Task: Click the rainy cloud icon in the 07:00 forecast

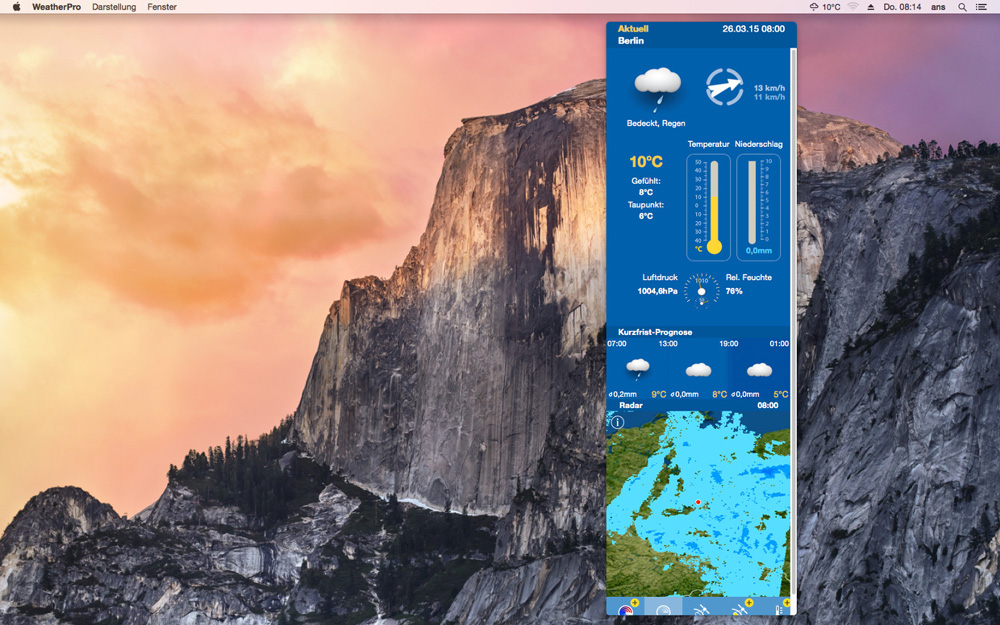Action: pos(638,368)
